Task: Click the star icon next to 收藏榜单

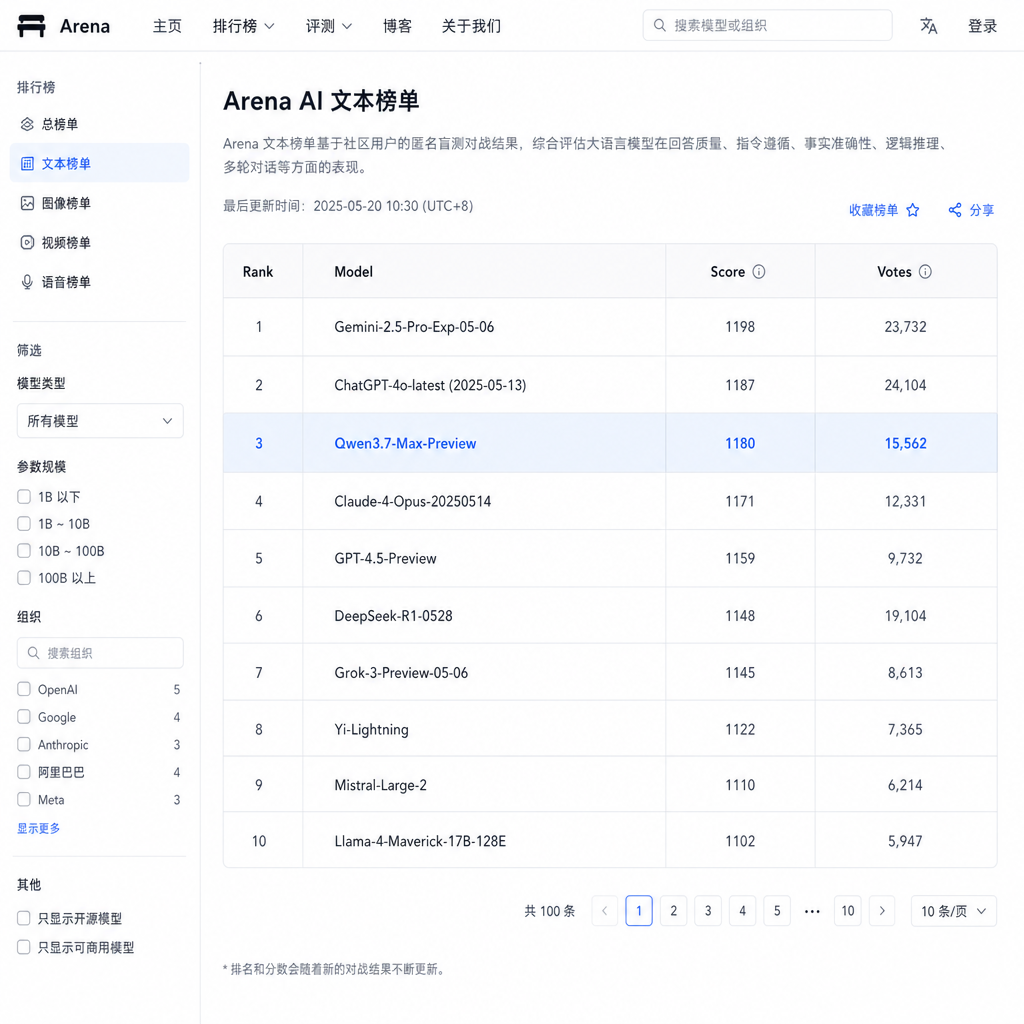Action: [913, 210]
